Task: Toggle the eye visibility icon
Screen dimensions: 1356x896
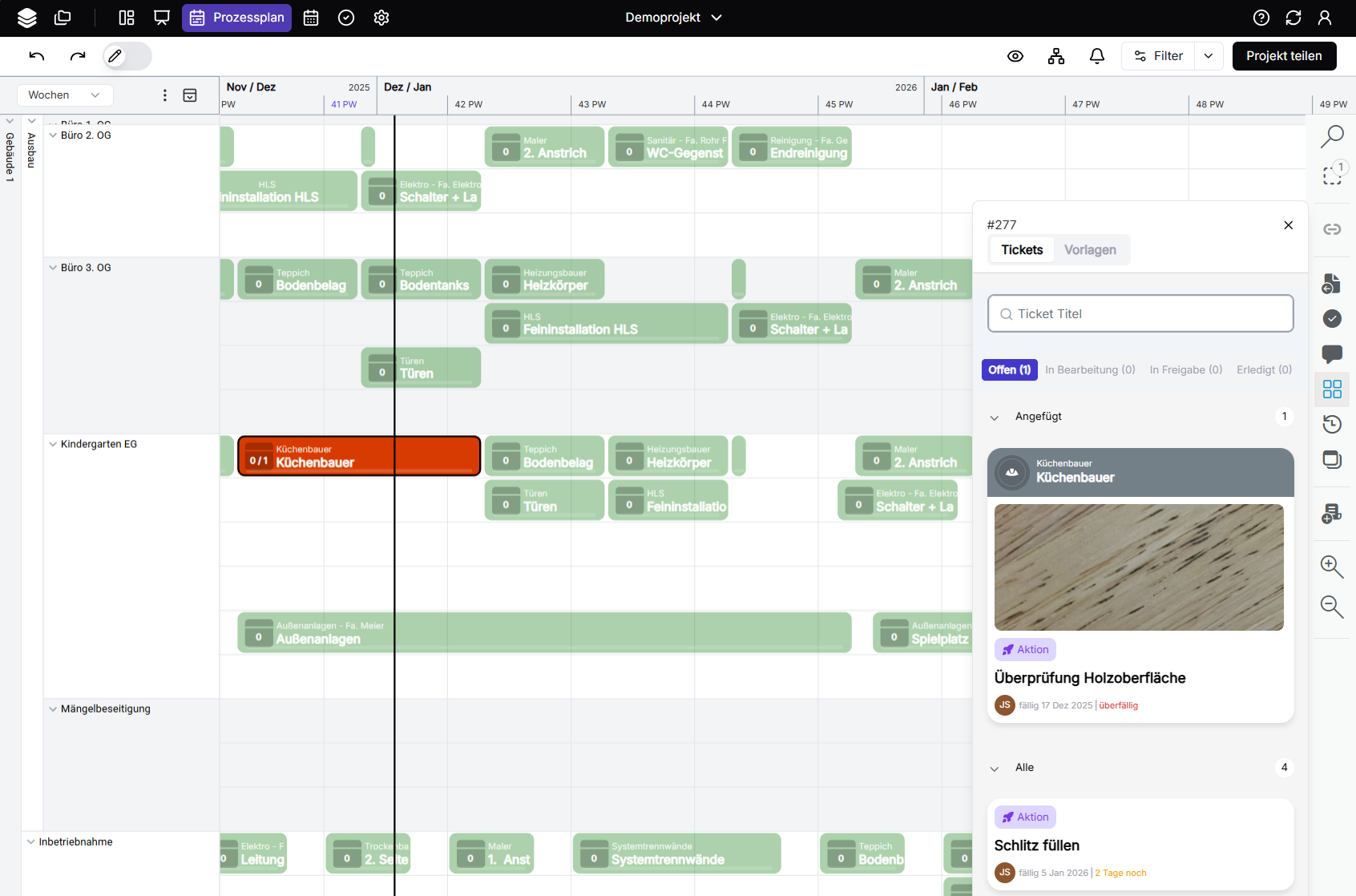Action: coord(1015,56)
